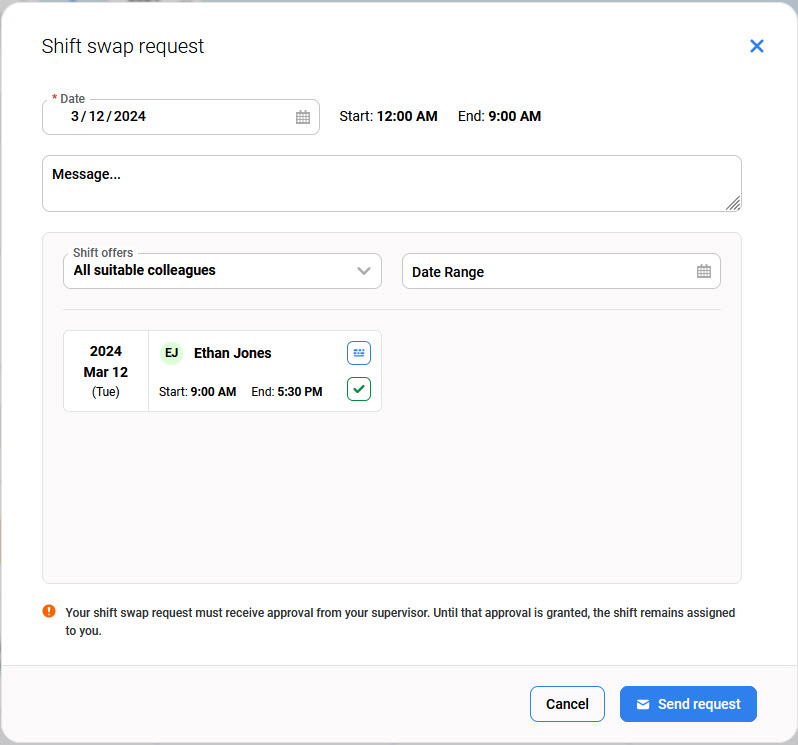Send the shift swap request
Screen dimensions: 798x745
coord(688,704)
